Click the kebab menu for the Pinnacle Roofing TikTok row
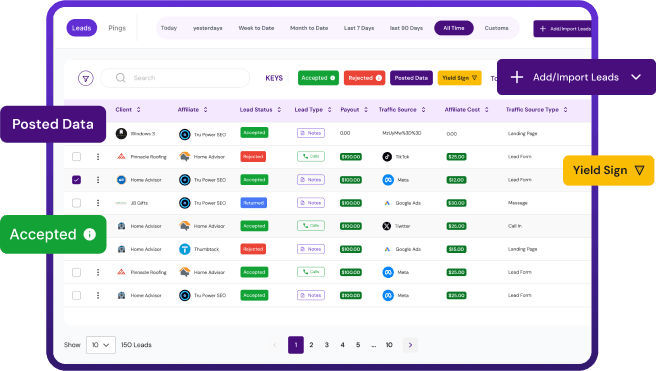This screenshot has height=371, width=656. (98, 157)
